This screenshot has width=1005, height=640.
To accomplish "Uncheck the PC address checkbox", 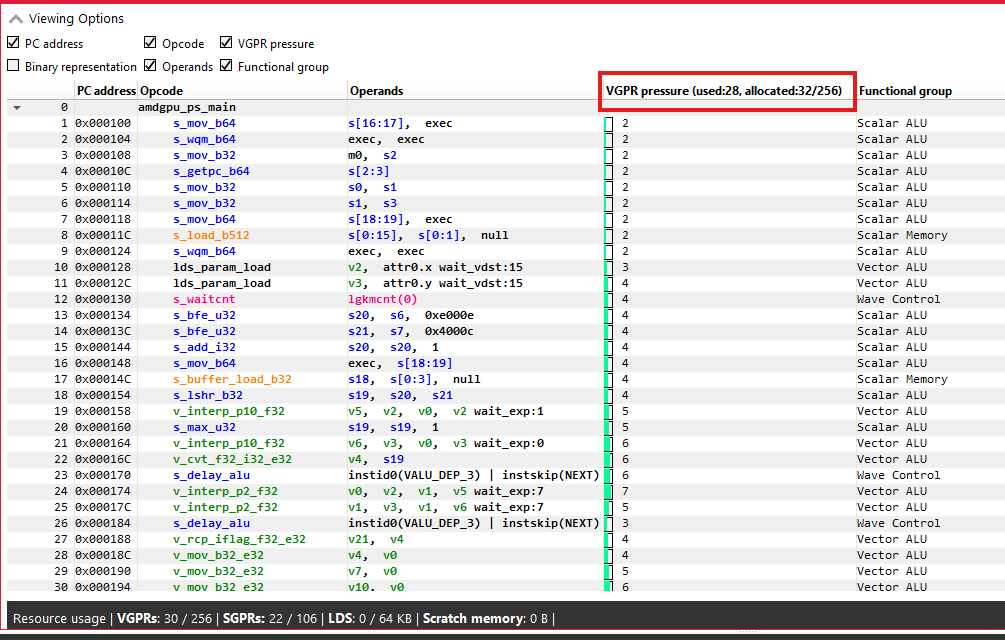I will [13, 43].
